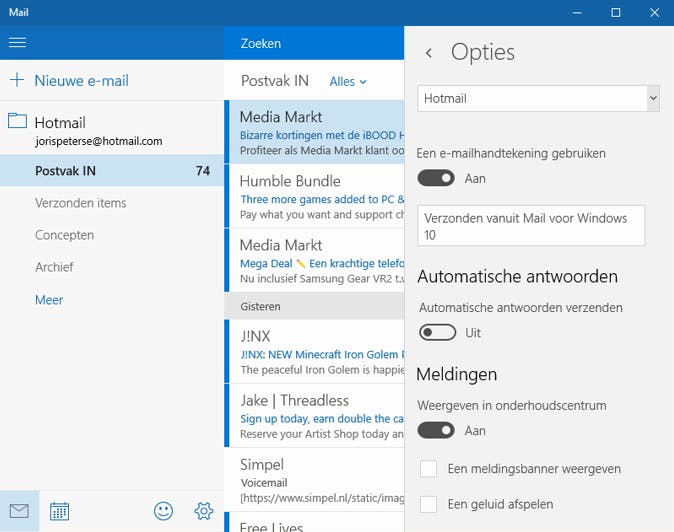The image size is (674, 532).
Task: Turn off the e-mailhandtekening toggle
Action: tap(436, 178)
